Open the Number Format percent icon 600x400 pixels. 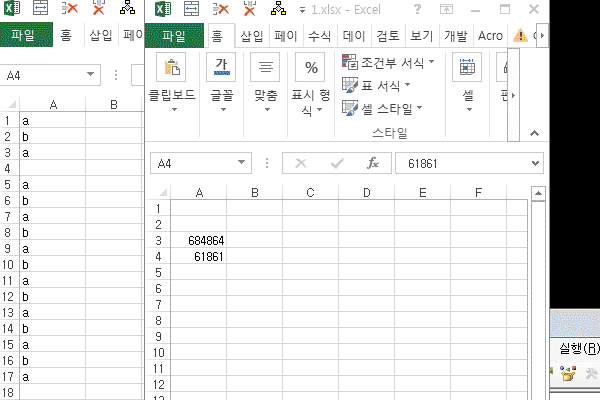[310, 67]
